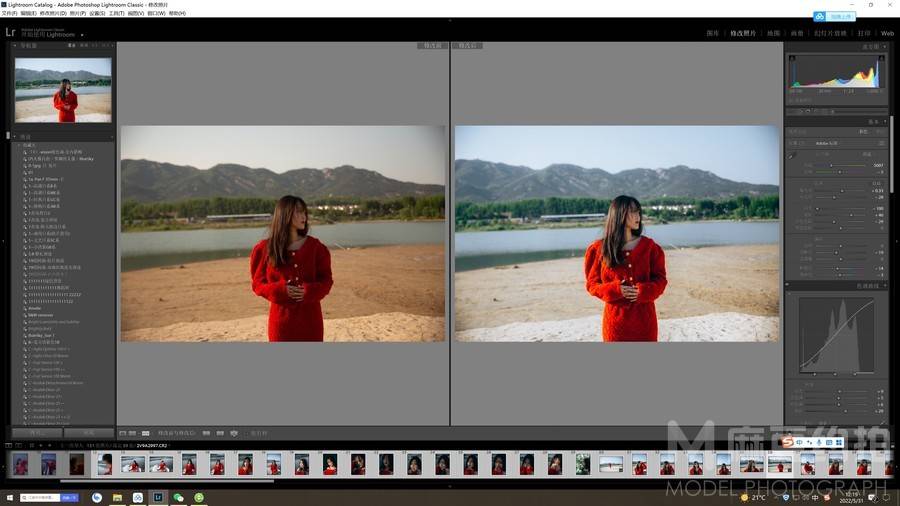Collapse the Histogram panel triangle
The image size is (900, 506).
885,46
